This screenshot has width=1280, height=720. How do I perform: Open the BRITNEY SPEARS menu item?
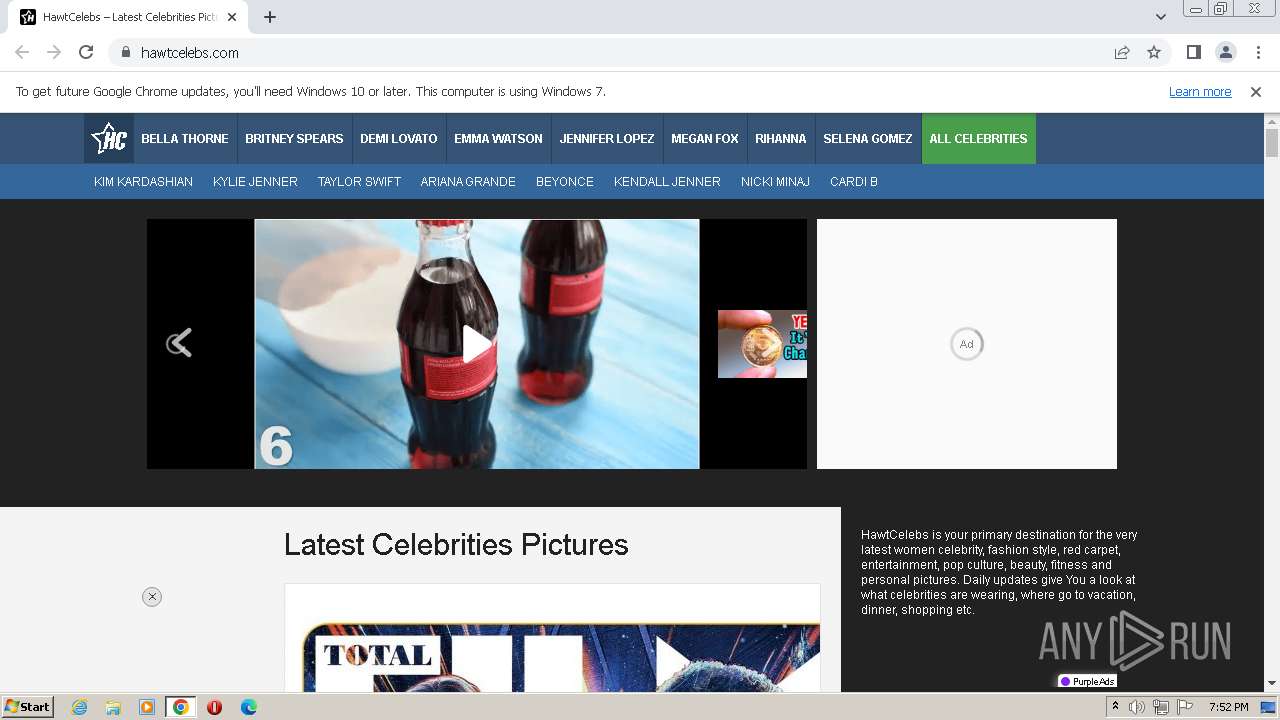(294, 138)
